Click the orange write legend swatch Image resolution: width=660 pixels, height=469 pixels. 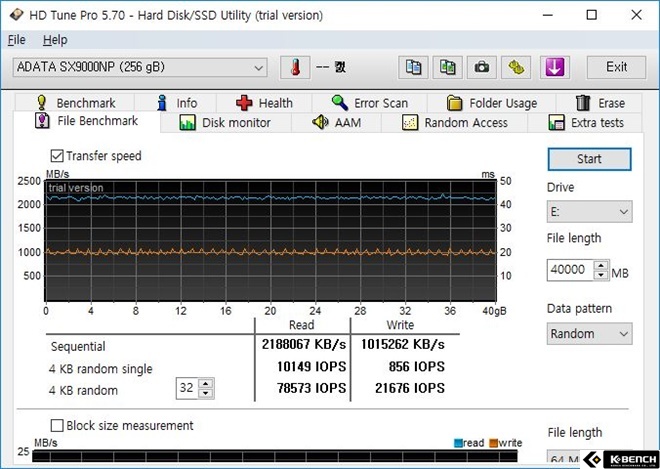(493, 443)
